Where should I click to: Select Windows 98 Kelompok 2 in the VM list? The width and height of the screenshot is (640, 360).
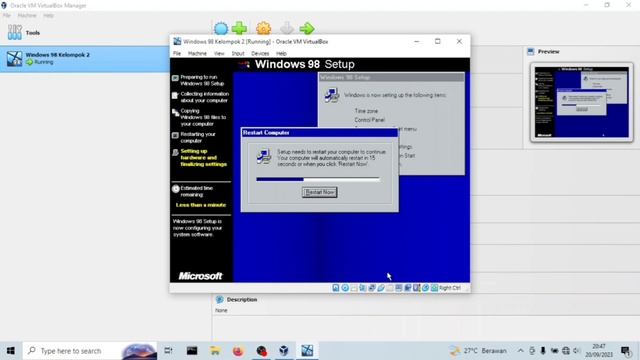pyautogui.click(x=85, y=59)
